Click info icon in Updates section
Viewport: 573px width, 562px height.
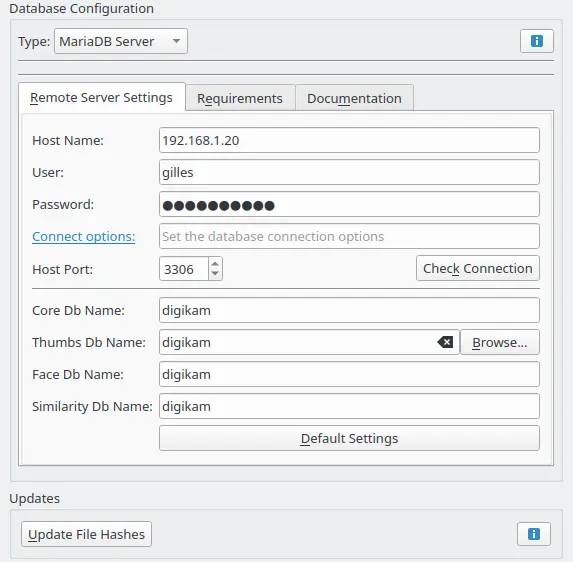pyautogui.click(x=534, y=534)
